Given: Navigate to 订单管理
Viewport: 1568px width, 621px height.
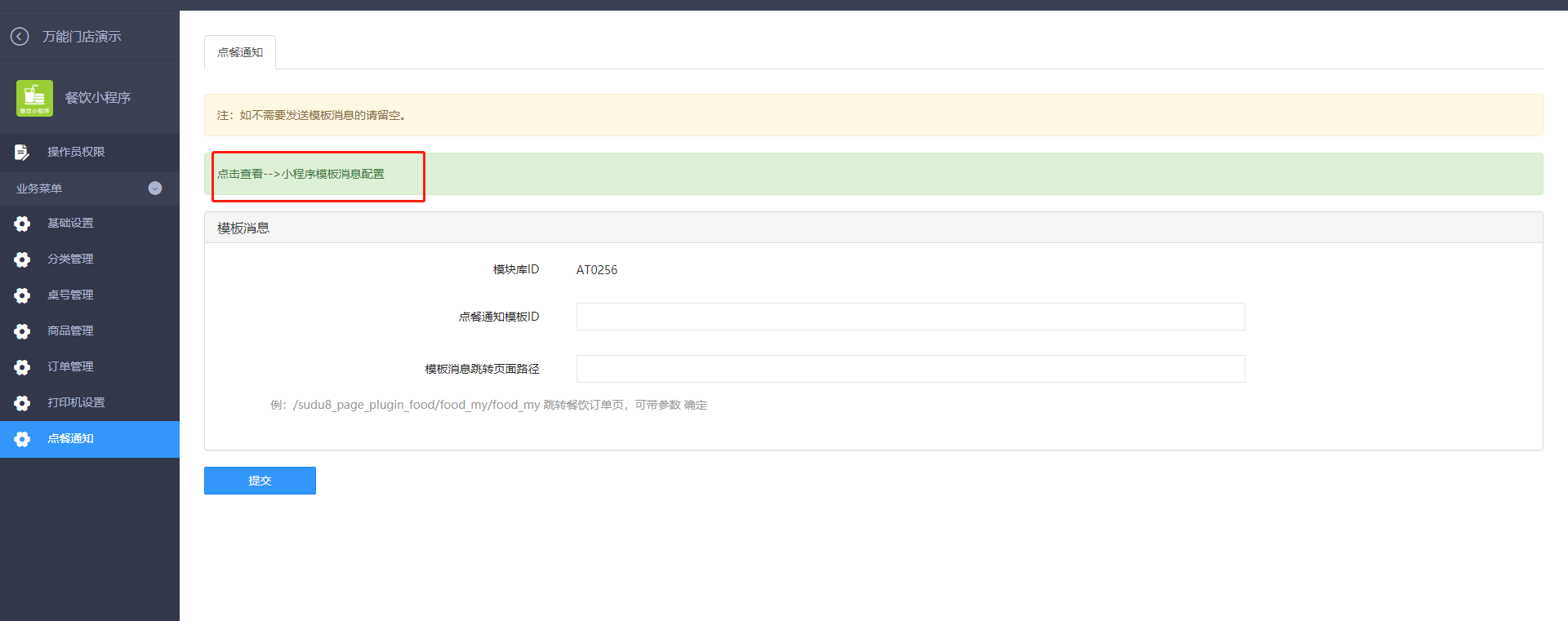Looking at the screenshot, I should click(x=90, y=366).
